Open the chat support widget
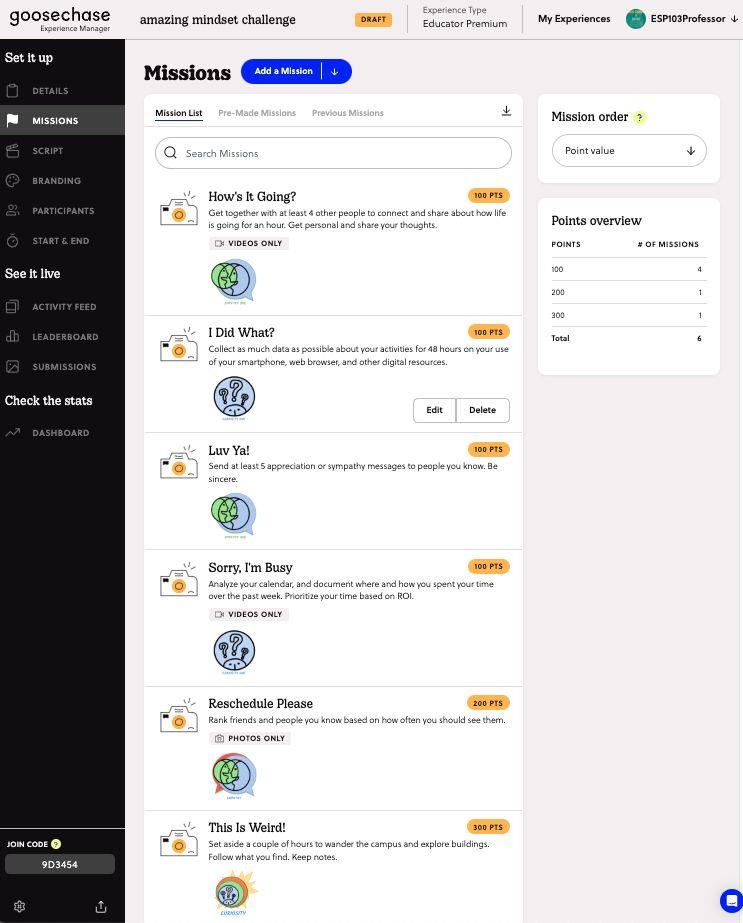The height and width of the screenshot is (923, 743). (731, 900)
